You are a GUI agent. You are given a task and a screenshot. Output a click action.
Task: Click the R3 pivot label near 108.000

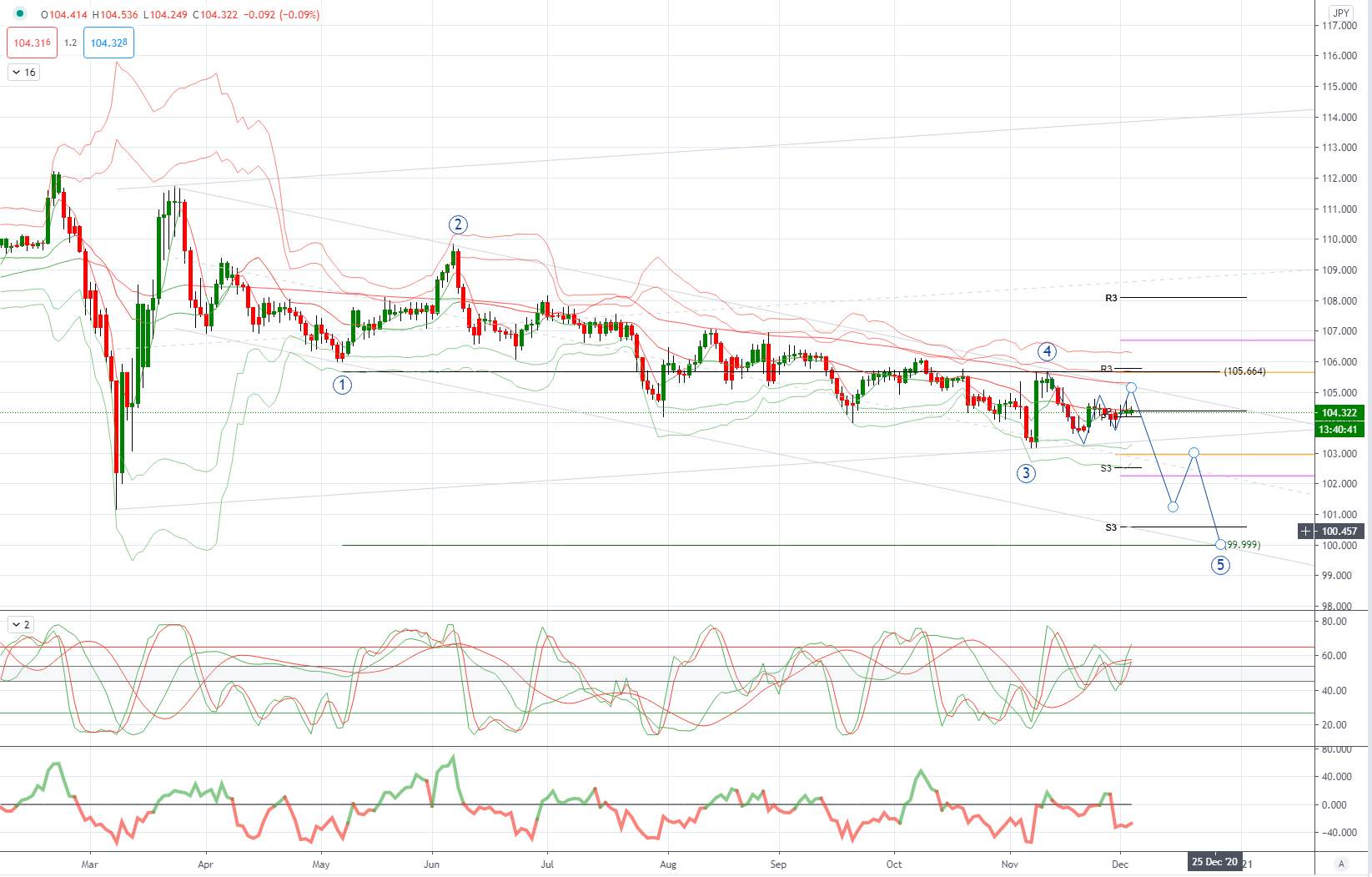point(1111,298)
